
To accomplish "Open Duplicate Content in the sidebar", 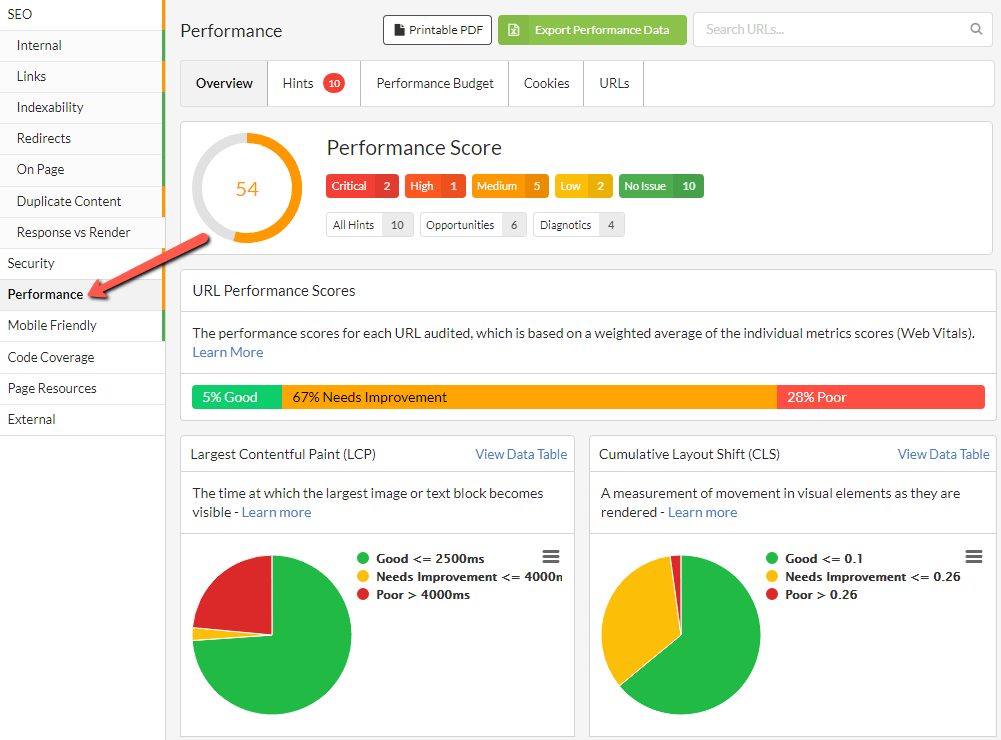I will (82, 201).
